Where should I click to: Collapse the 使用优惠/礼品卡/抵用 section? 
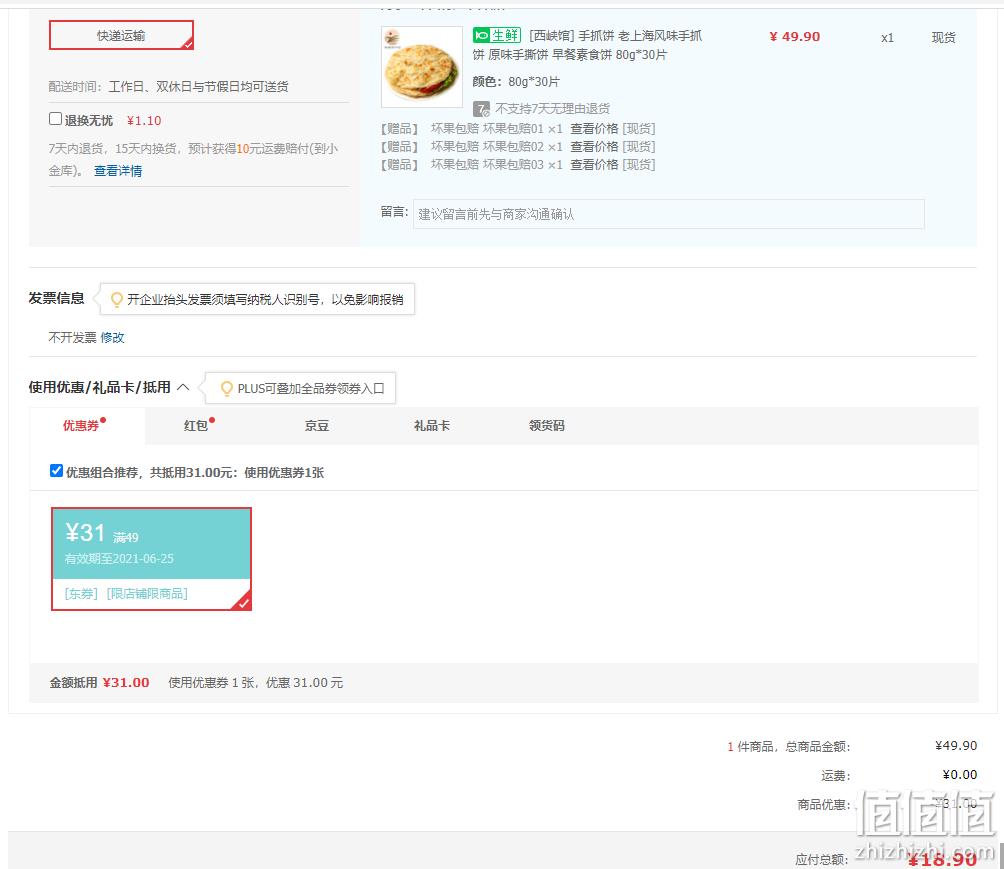click(183, 387)
